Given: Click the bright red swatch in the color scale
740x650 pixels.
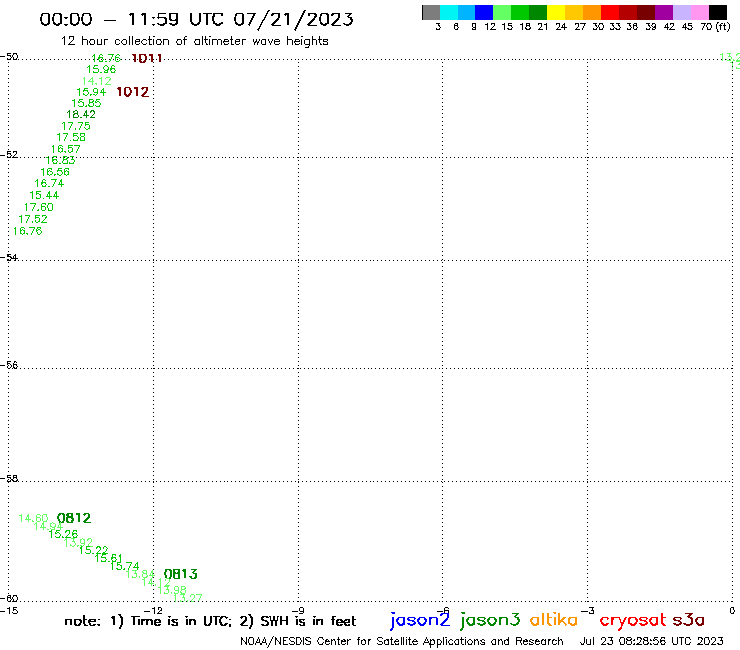Looking at the screenshot, I should [x=610, y=12].
